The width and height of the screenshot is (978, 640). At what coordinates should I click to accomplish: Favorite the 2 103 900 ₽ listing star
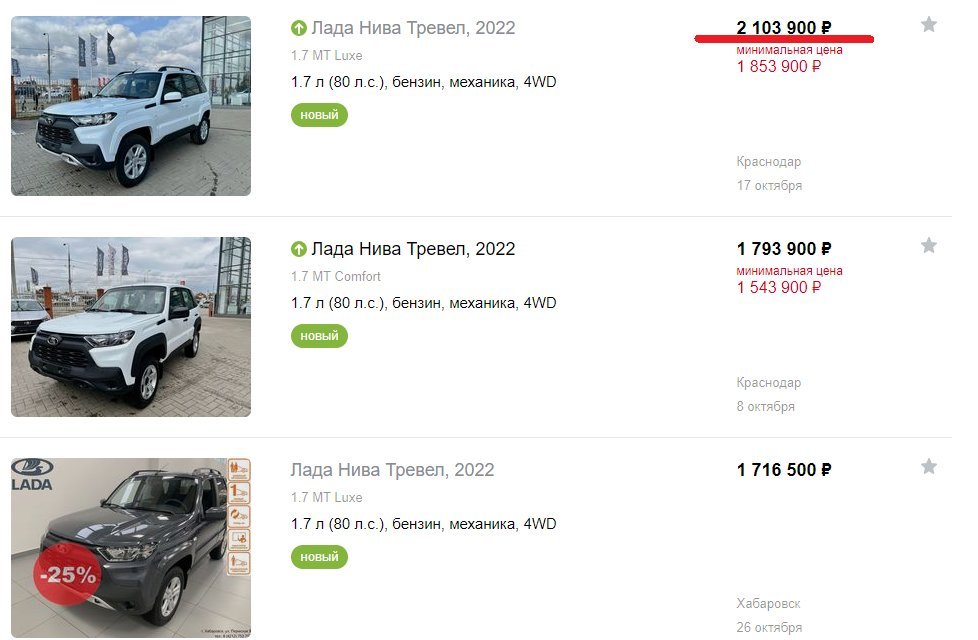pyautogui.click(x=929, y=25)
